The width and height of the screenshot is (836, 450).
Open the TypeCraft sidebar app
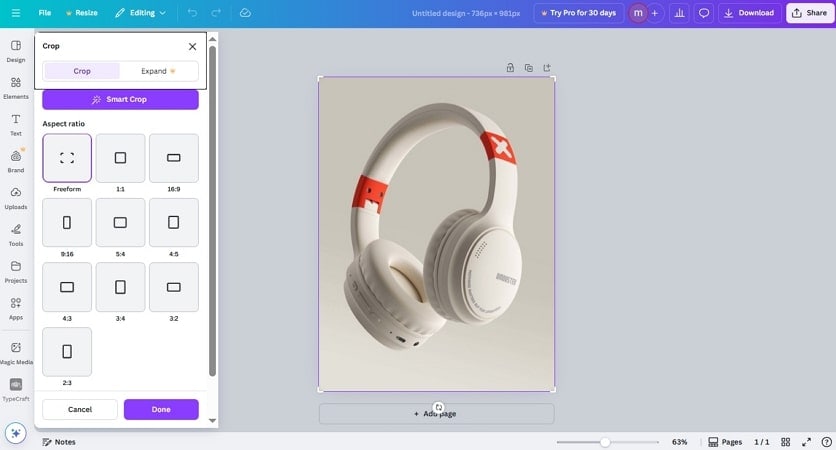pyautogui.click(x=16, y=390)
